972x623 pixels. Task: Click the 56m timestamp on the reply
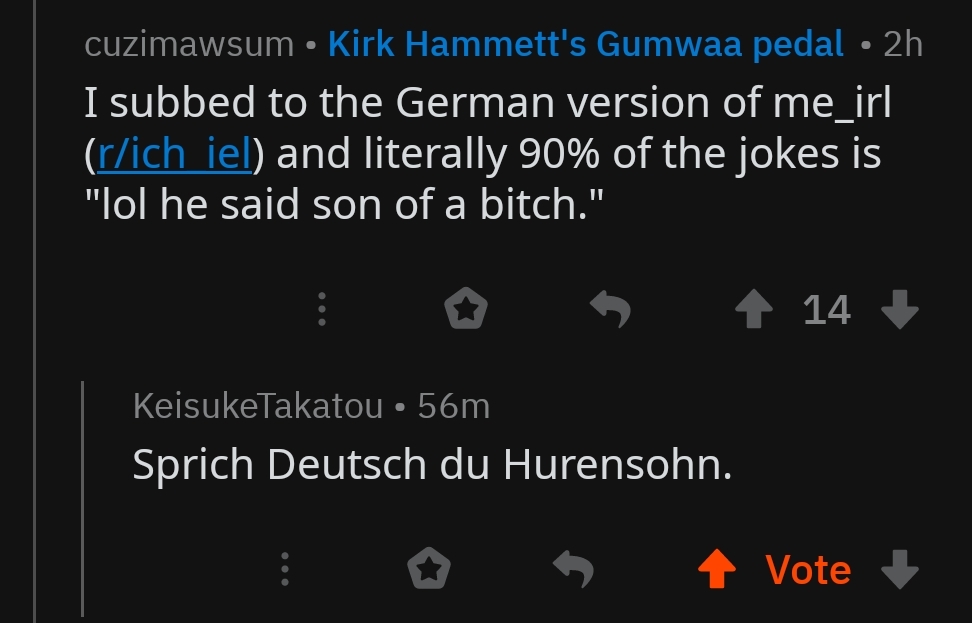tap(454, 406)
